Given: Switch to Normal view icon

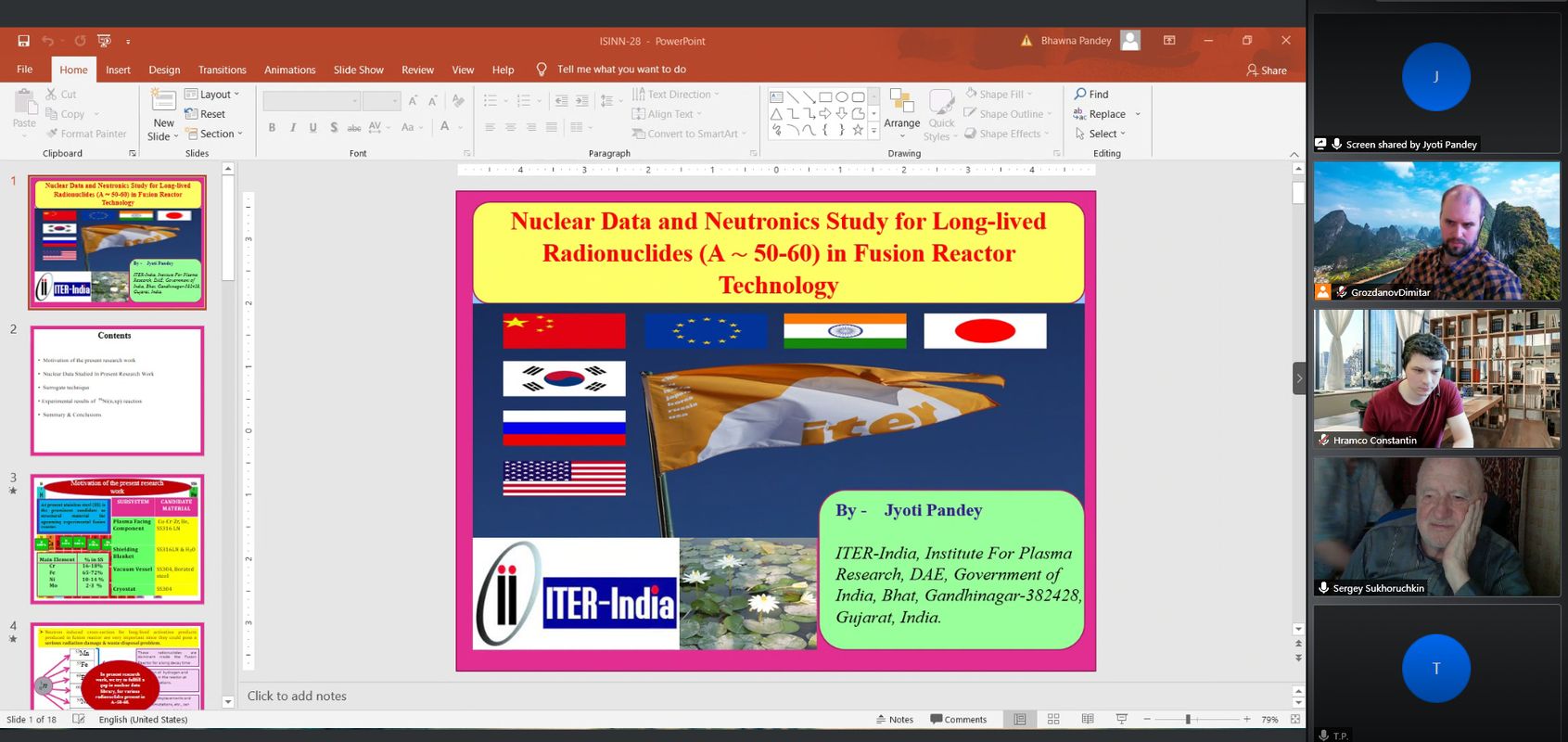Looking at the screenshot, I should (x=1019, y=719).
